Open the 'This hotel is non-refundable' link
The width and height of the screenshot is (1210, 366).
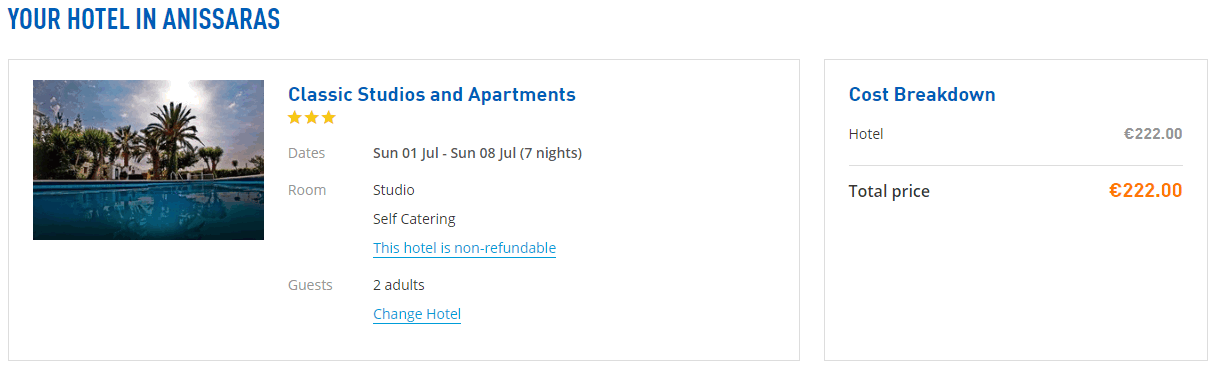[464, 248]
